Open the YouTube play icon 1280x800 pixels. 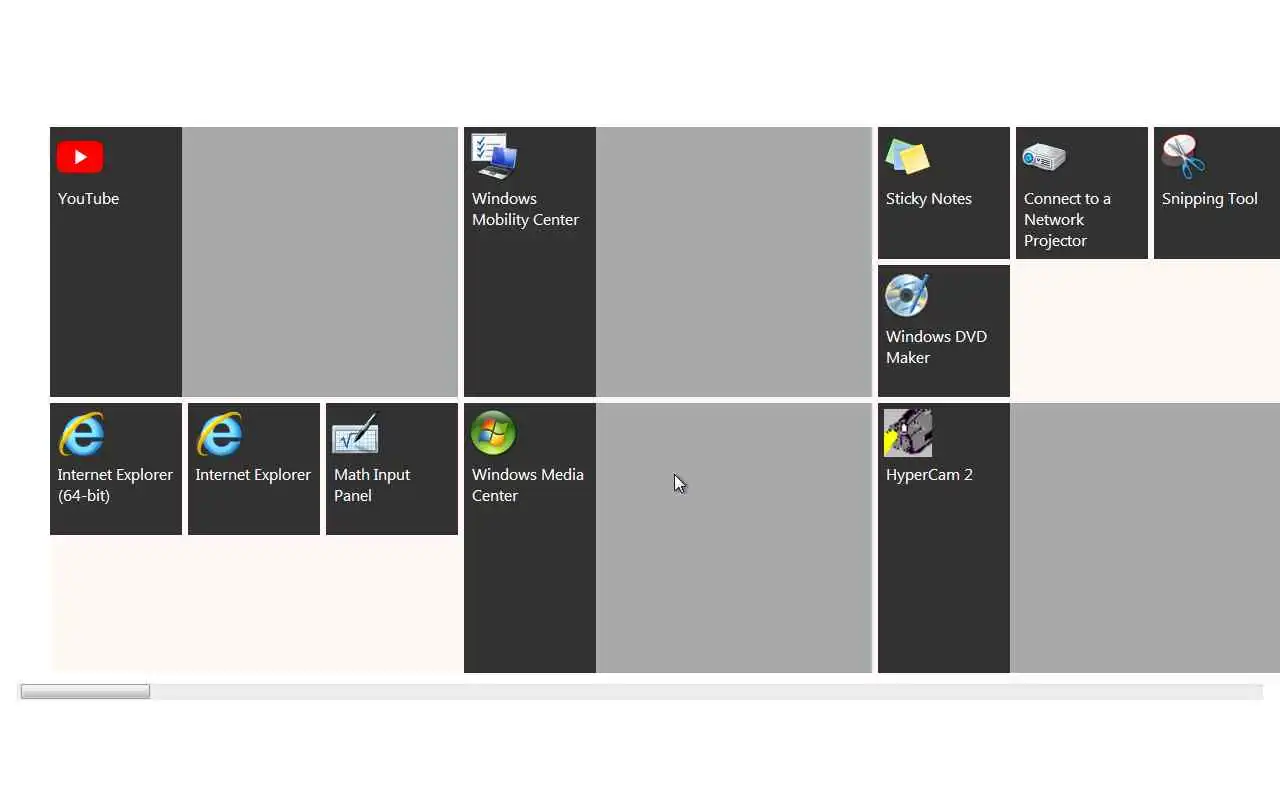(x=80, y=157)
